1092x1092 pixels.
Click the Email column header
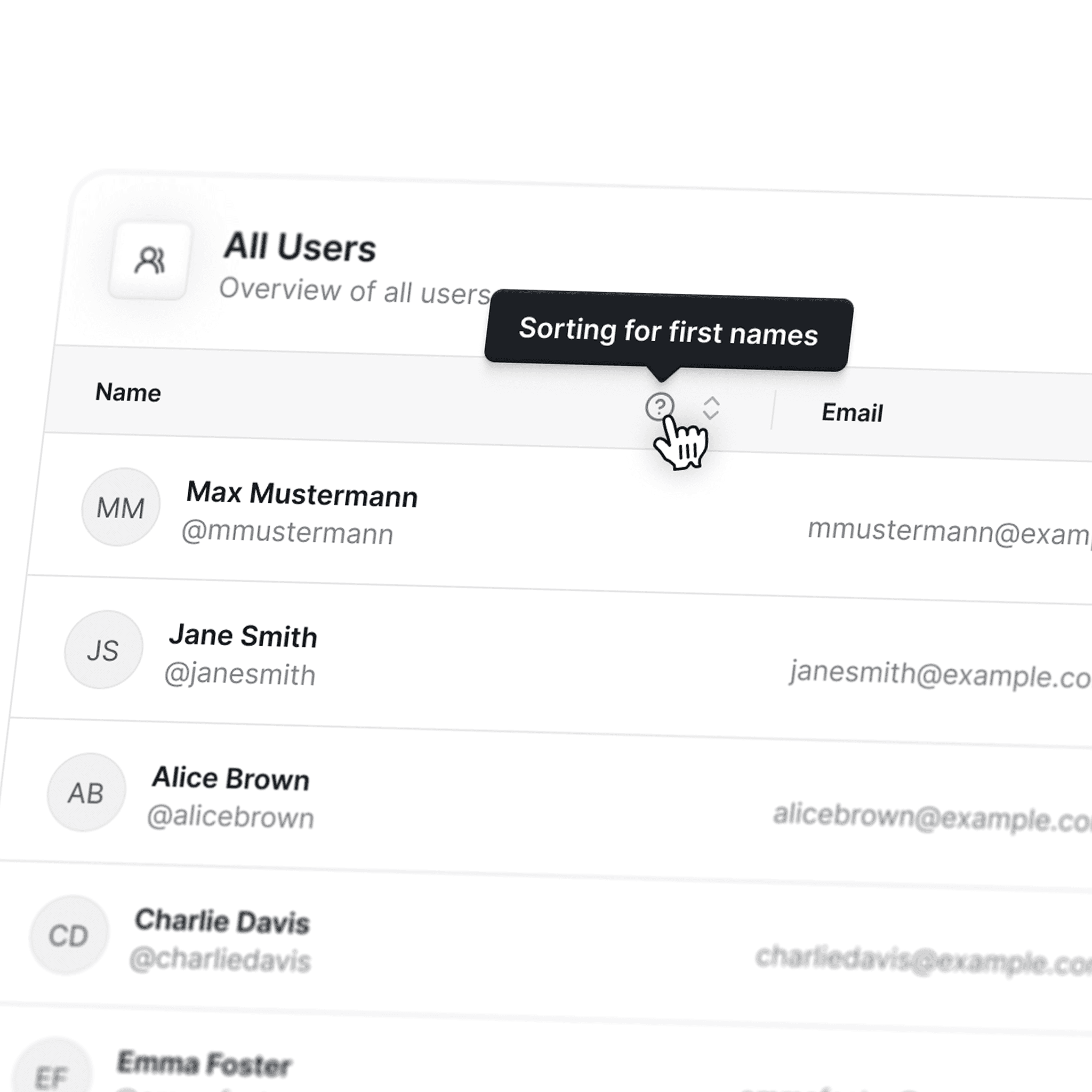coord(852,413)
